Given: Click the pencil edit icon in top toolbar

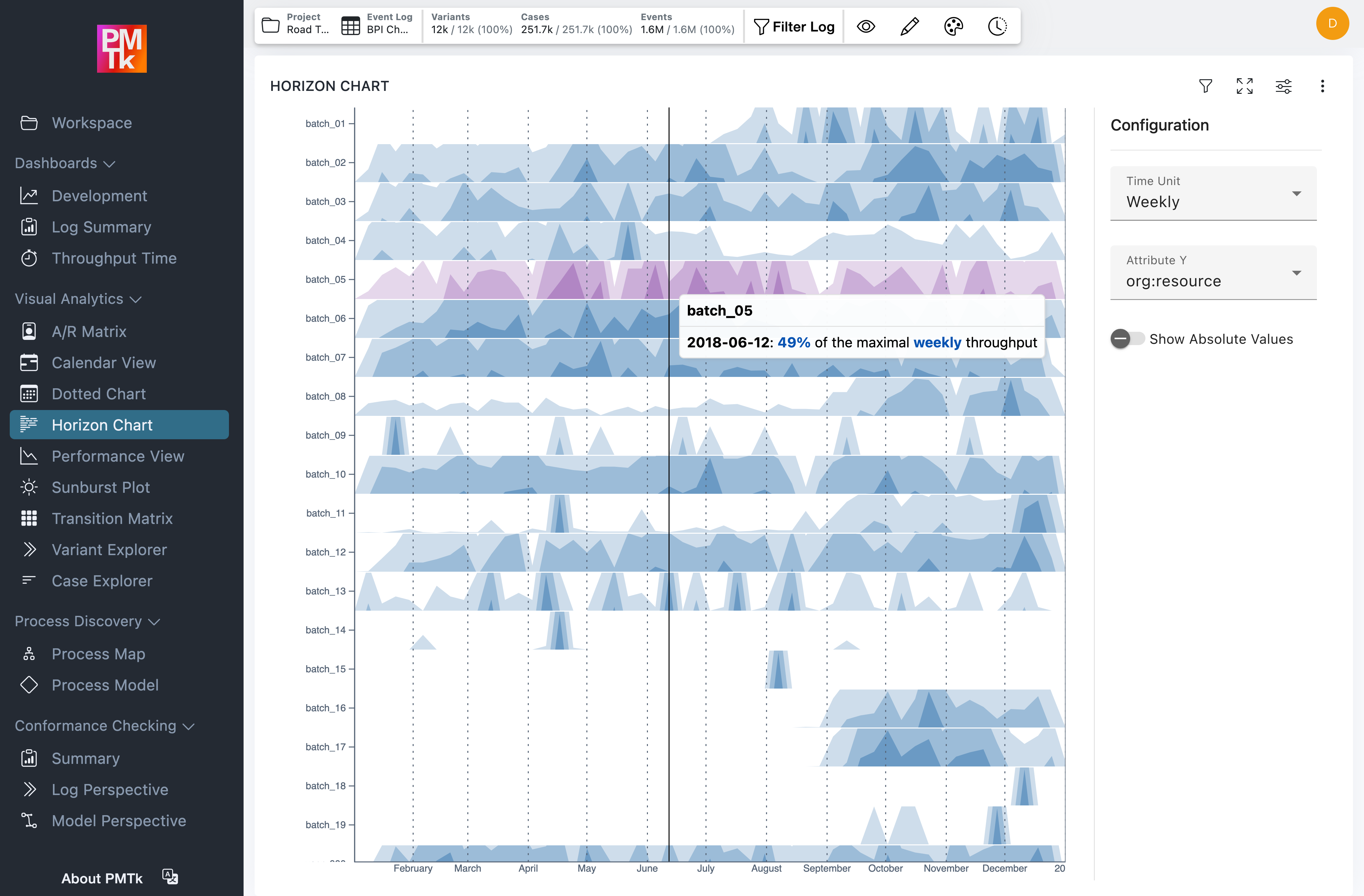Looking at the screenshot, I should click(x=910, y=26).
